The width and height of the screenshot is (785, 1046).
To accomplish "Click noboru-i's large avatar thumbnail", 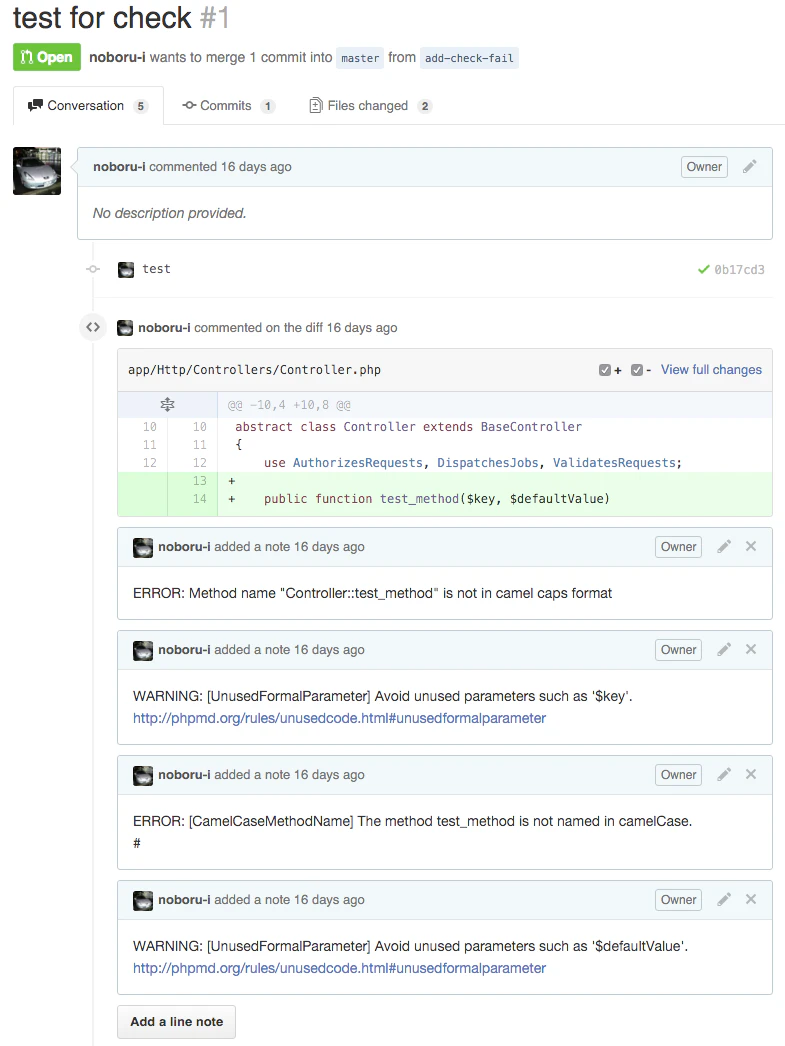I will (x=37, y=171).
